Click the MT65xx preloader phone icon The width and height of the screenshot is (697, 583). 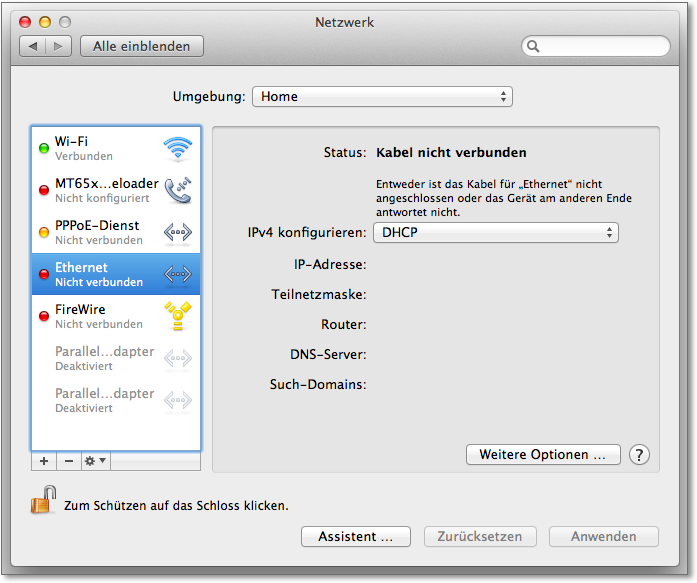click(x=177, y=190)
